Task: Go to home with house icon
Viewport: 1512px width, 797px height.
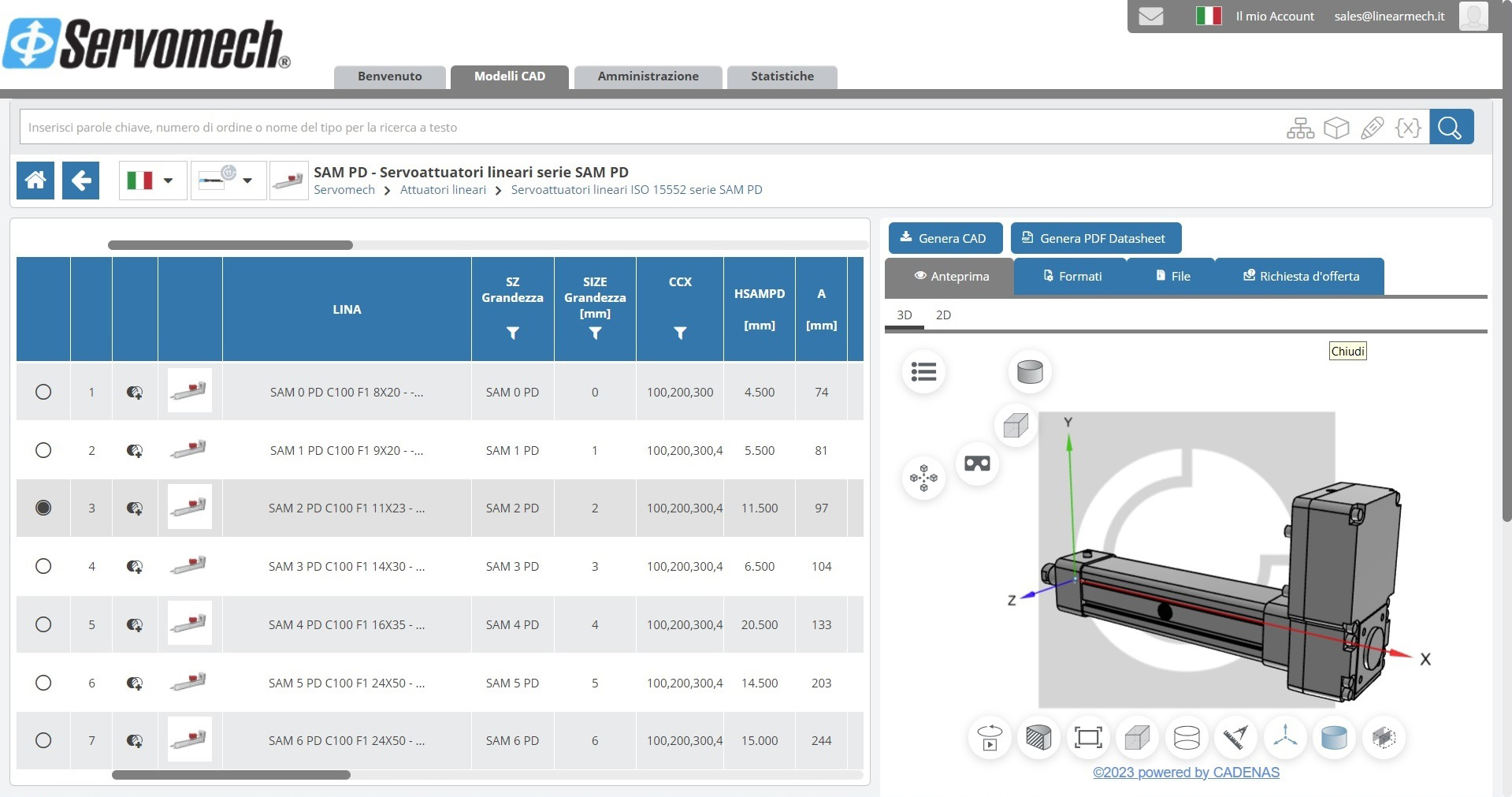Action: [35, 181]
